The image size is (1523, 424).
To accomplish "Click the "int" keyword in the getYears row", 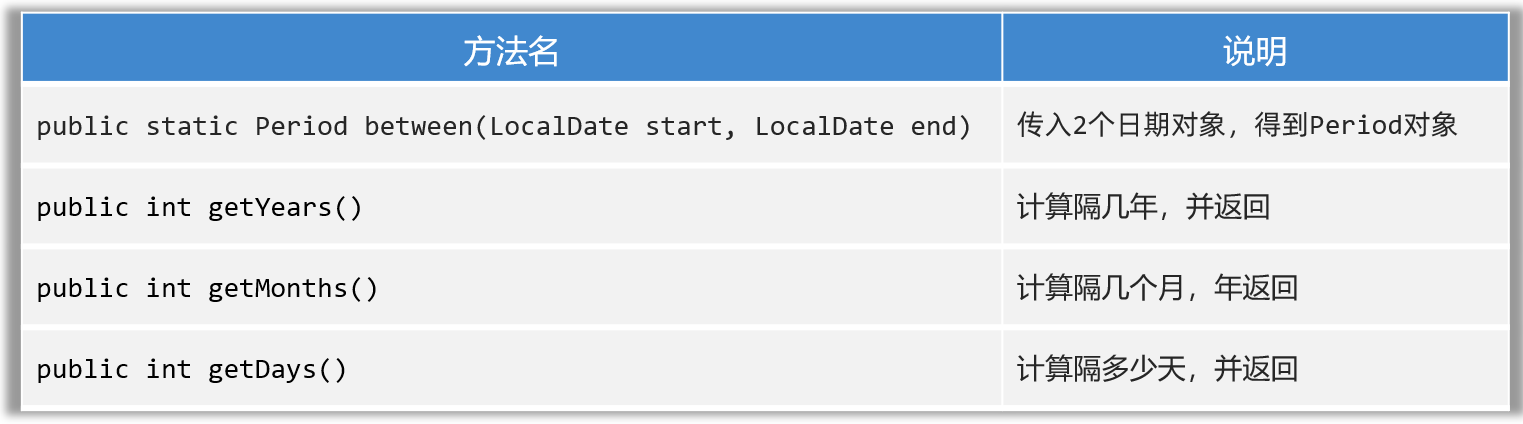I will coord(168,207).
